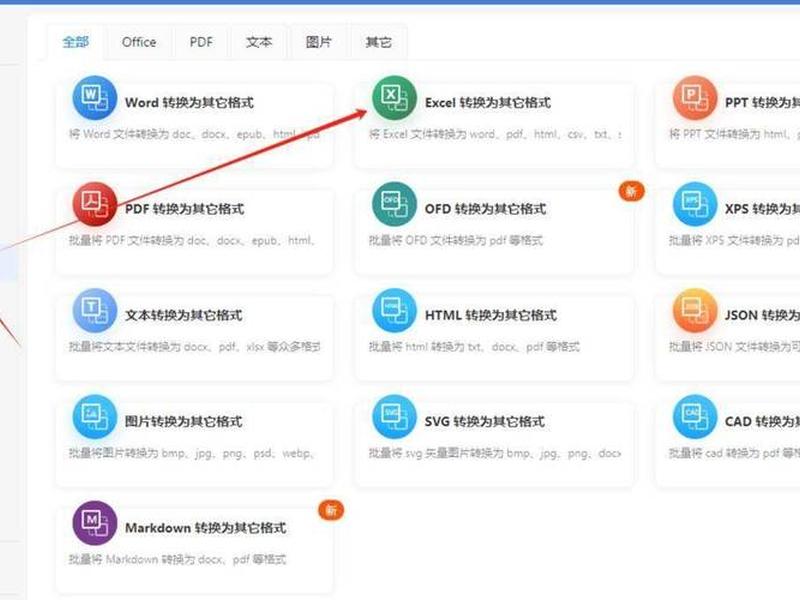Click the XPS card title text
Viewport: 800px width, 600px height.
(x=762, y=209)
